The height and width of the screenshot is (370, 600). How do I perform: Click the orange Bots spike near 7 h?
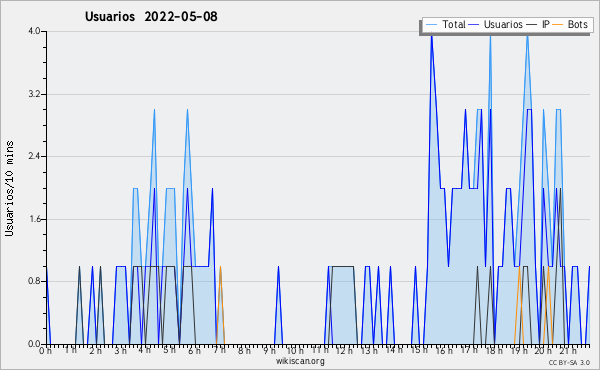click(x=220, y=305)
